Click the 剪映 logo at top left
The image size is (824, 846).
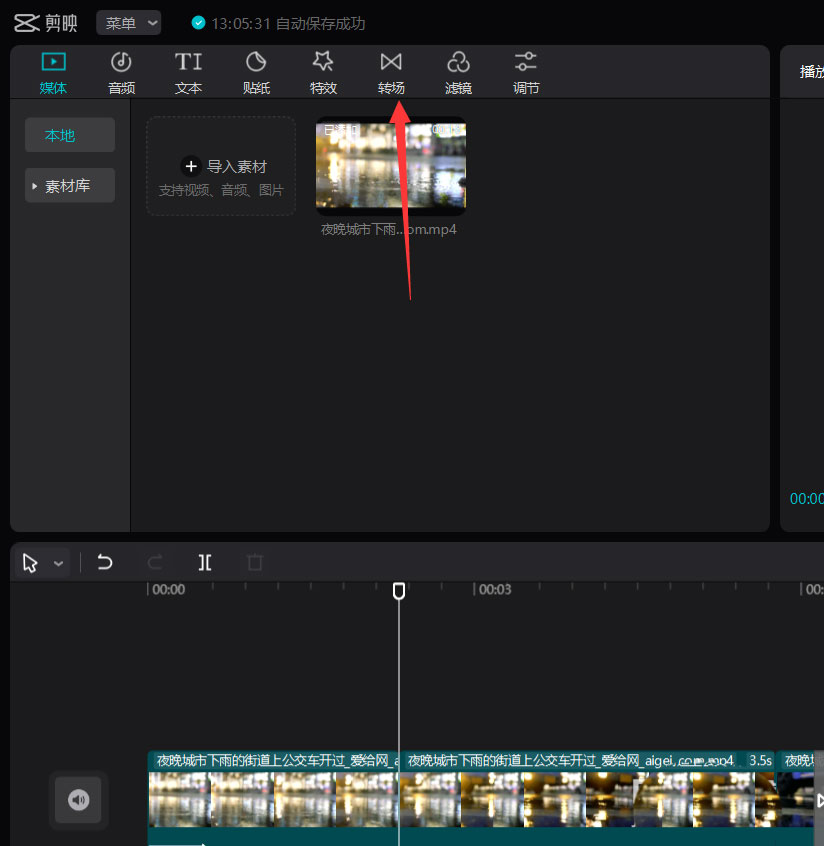[45, 23]
